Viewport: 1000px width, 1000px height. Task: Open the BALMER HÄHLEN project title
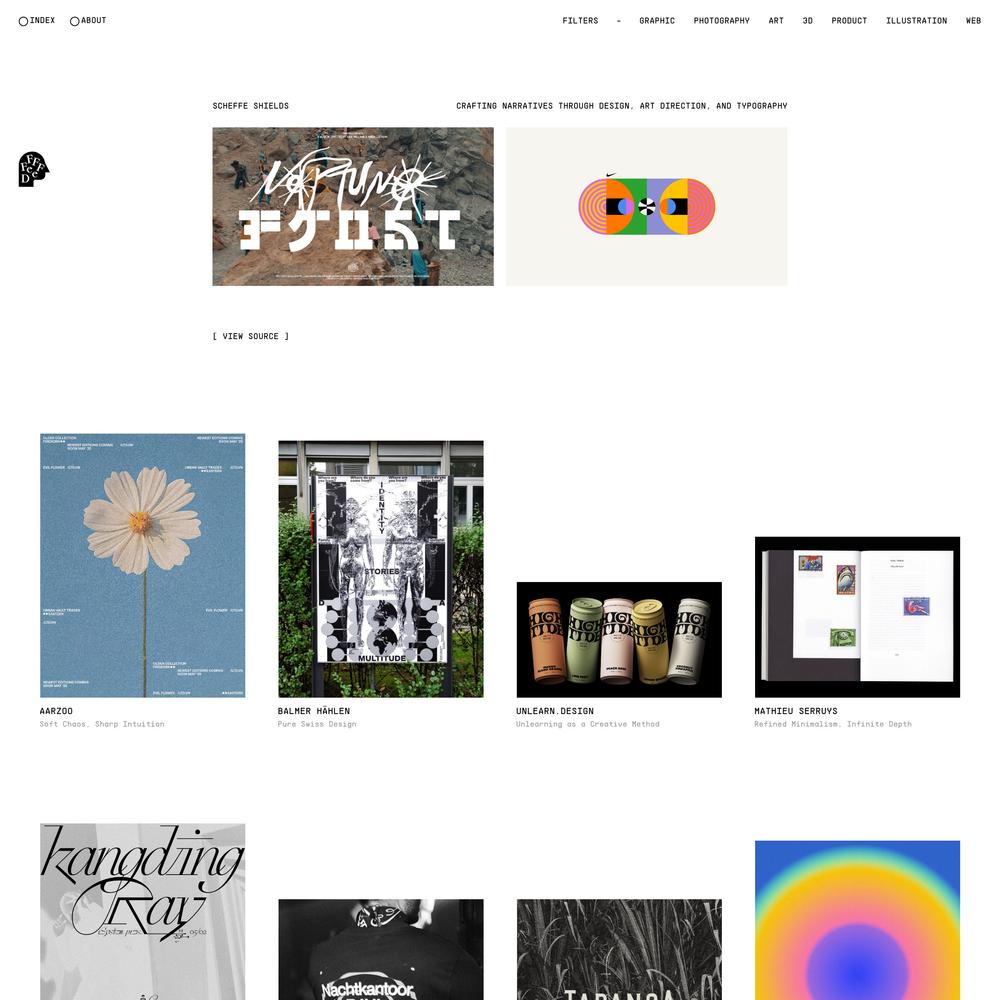(314, 711)
